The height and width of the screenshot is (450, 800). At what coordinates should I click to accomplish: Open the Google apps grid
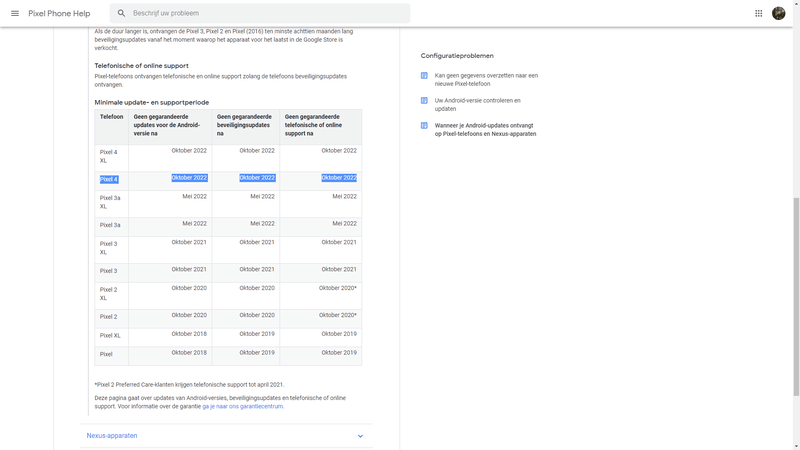pos(759,13)
